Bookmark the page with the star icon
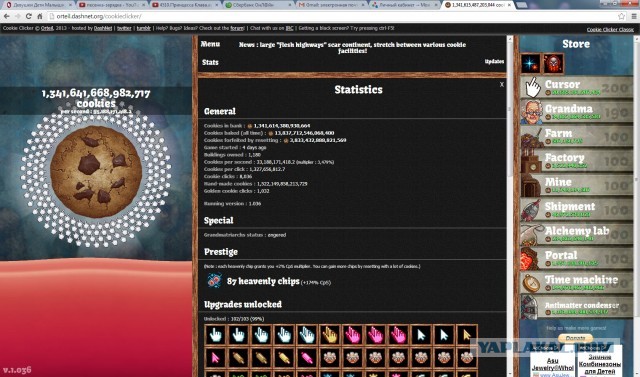The width and height of the screenshot is (640, 377). point(621,16)
